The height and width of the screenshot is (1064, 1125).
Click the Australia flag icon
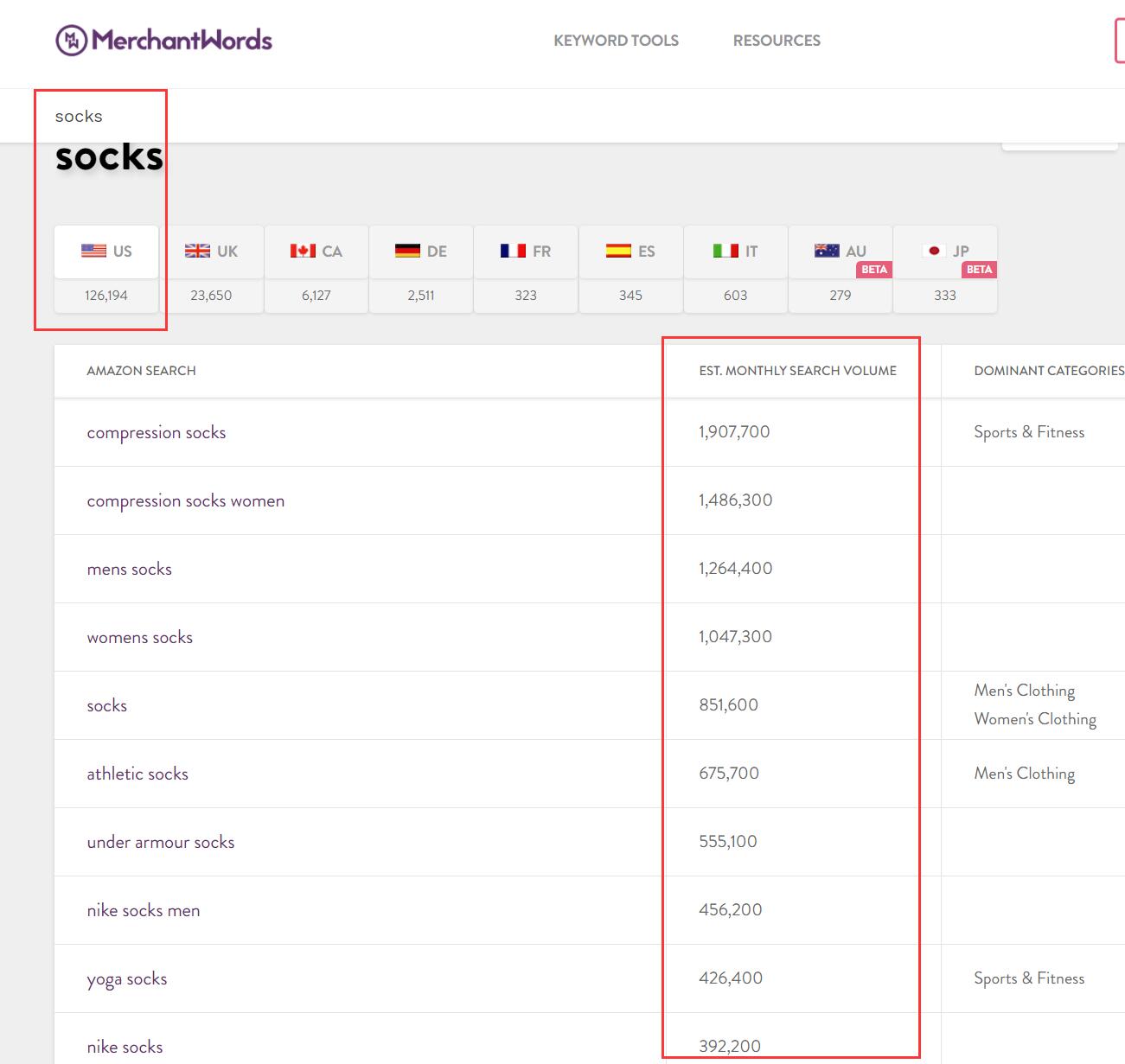click(x=827, y=251)
